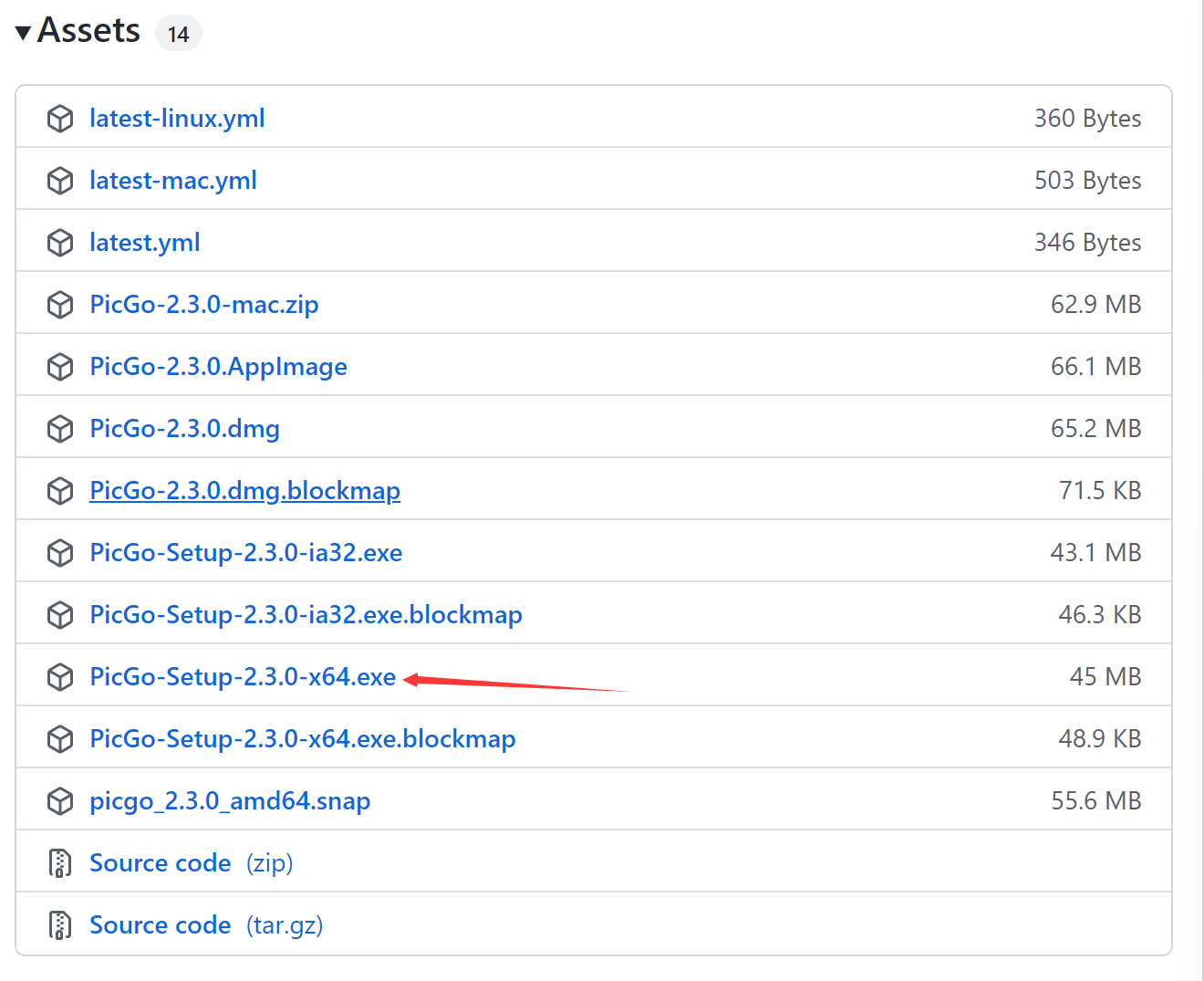
Task: Click the Assets count badge 14
Action: coord(179,34)
